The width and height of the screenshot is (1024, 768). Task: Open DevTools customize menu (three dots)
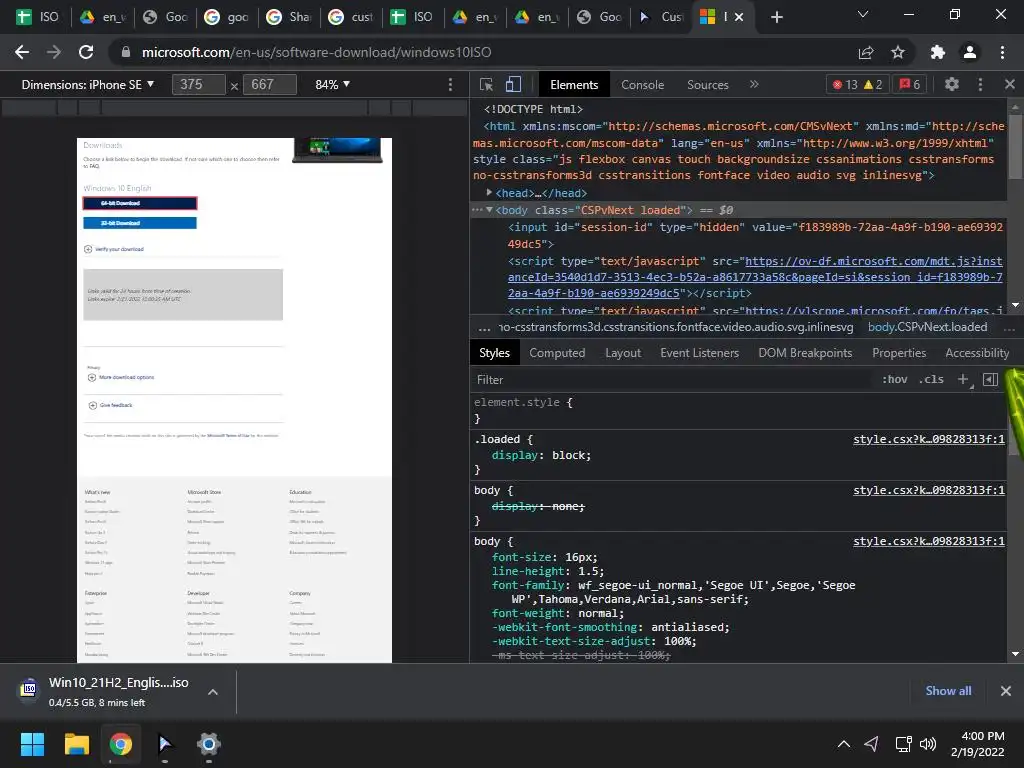pyautogui.click(x=980, y=84)
